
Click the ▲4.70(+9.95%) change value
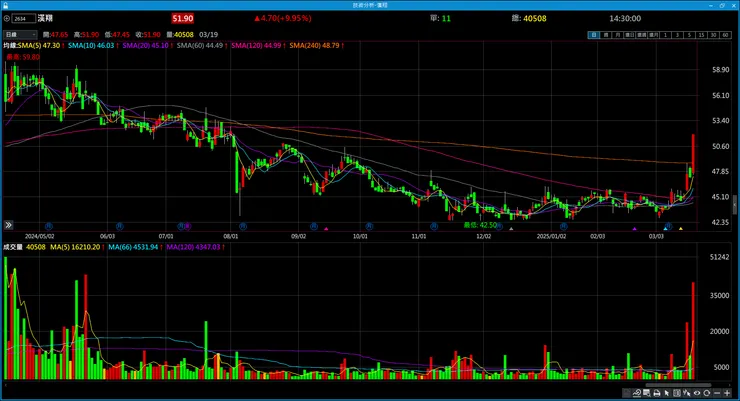pos(283,18)
